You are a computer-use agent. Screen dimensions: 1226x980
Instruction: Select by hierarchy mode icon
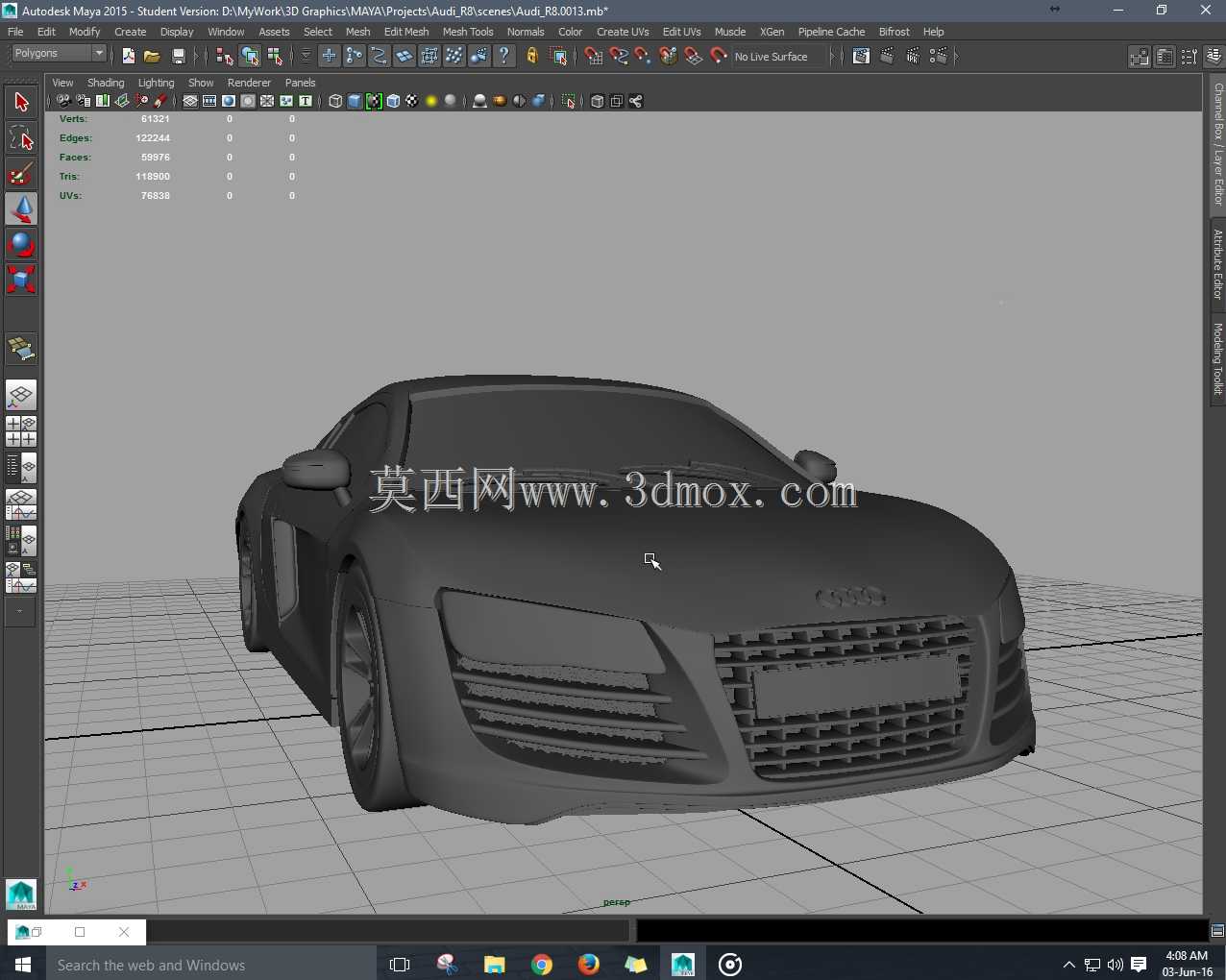point(225,57)
